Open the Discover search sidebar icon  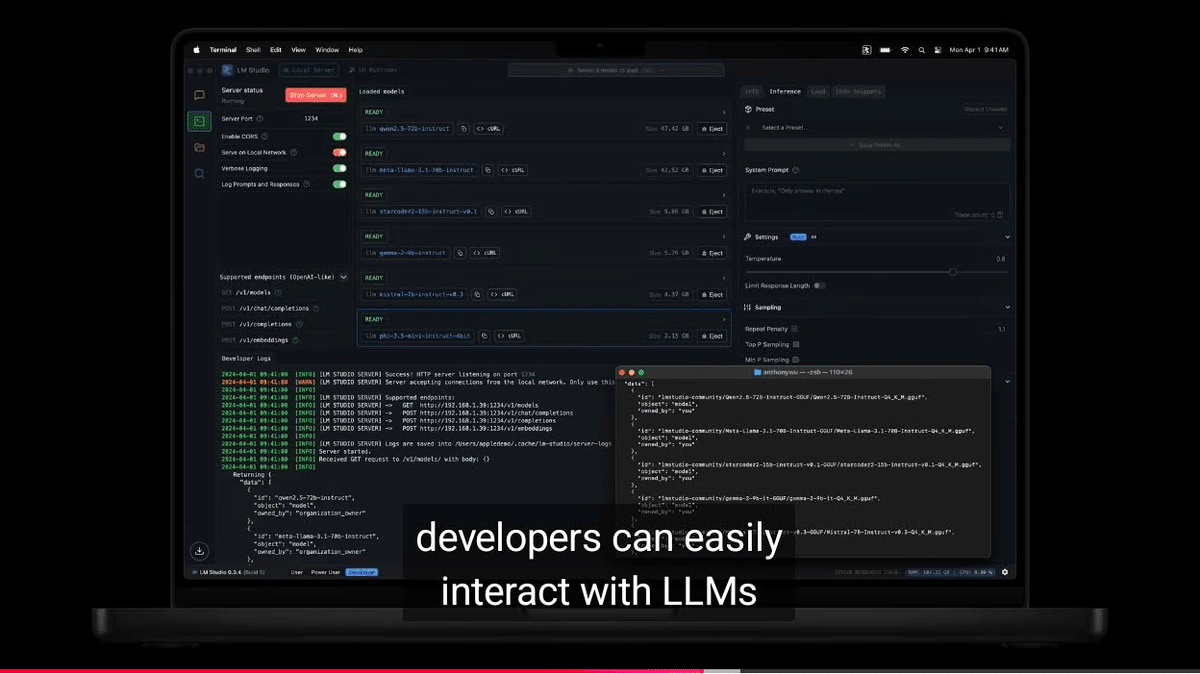click(x=199, y=173)
